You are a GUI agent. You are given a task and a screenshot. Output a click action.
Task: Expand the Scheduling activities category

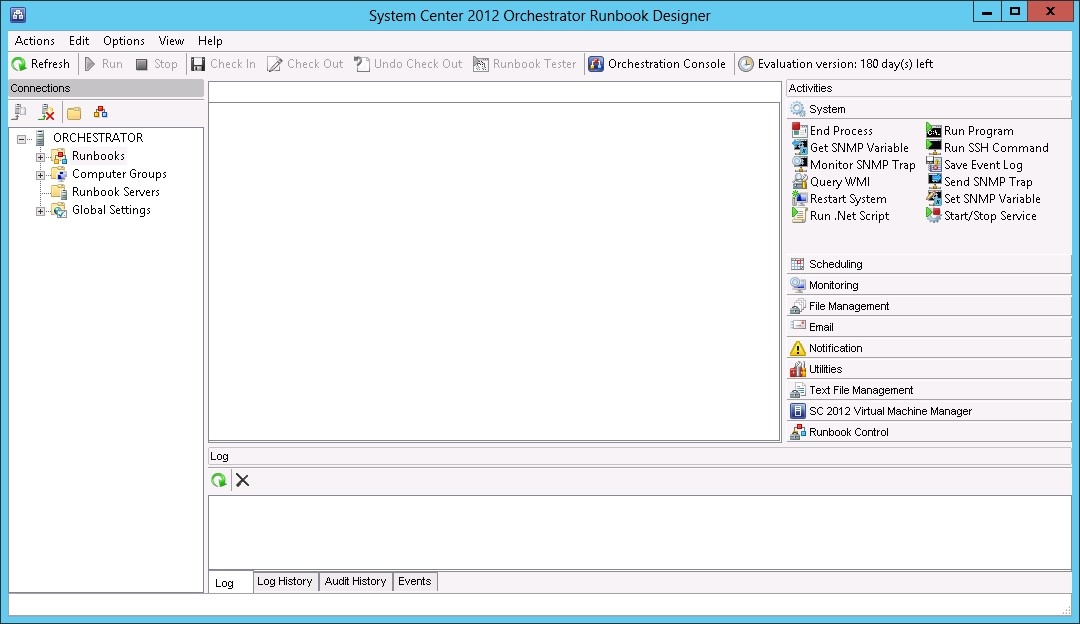tap(928, 264)
